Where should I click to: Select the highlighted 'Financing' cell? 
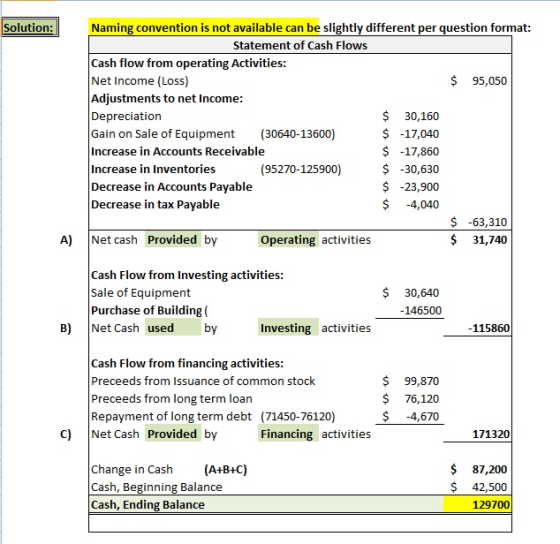[288, 434]
